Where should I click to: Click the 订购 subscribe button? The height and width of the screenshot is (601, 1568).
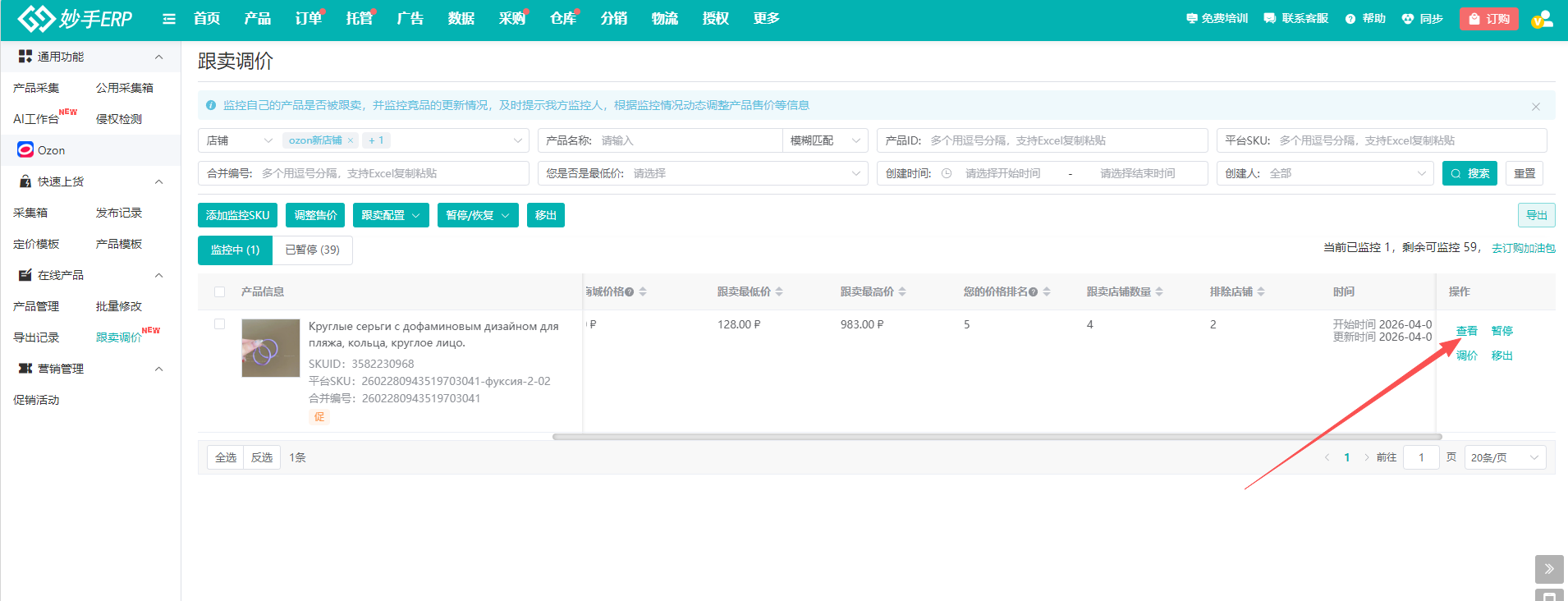click(1489, 18)
